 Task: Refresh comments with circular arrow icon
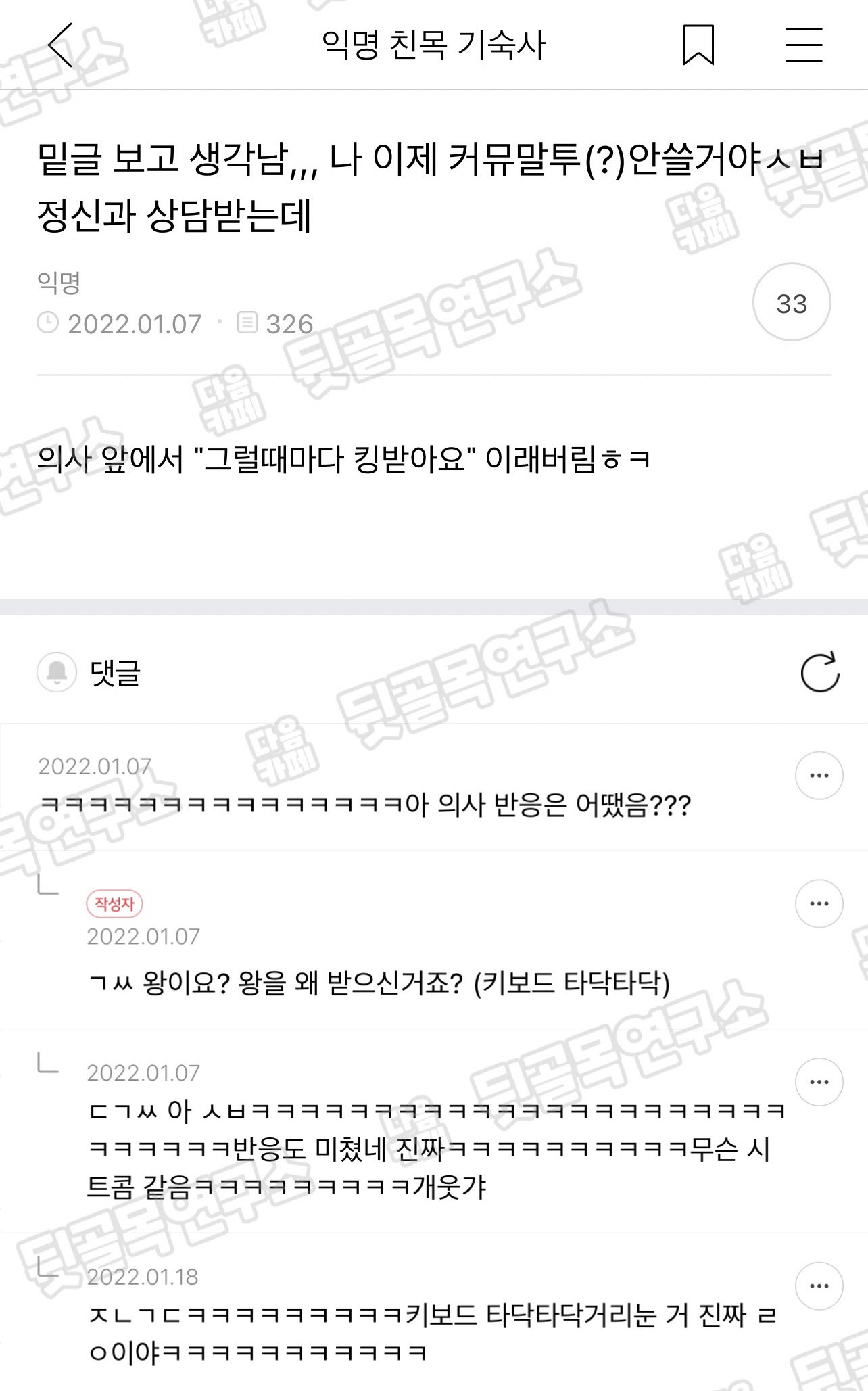(x=819, y=672)
